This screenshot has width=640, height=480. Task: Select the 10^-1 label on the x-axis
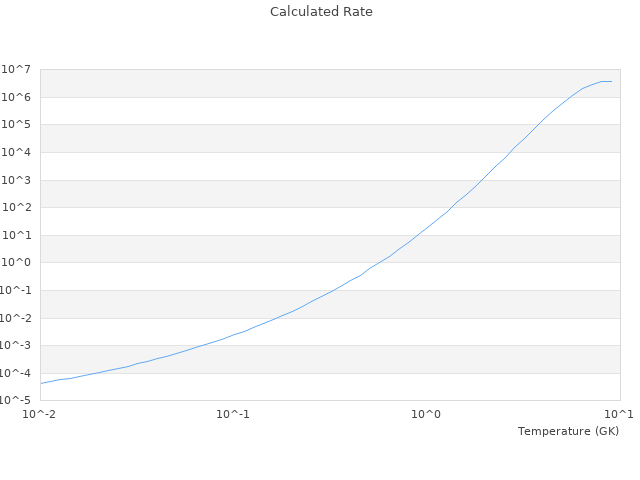pos(233,414)
